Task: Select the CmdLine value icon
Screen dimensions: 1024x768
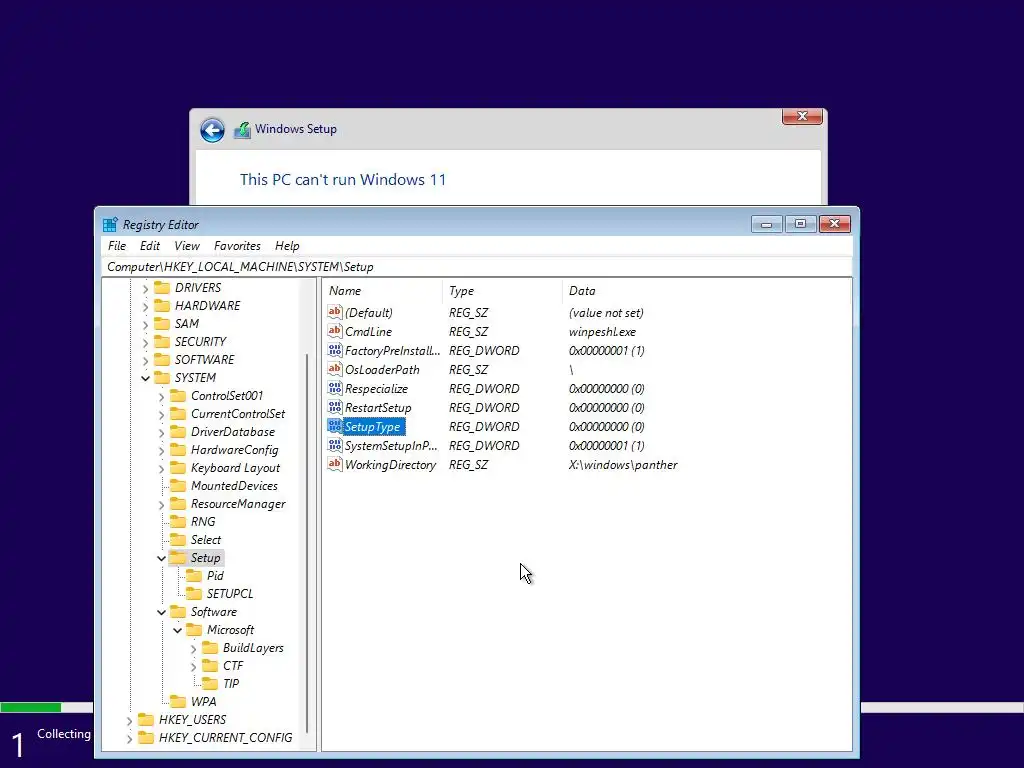Action: click(334, 331)
